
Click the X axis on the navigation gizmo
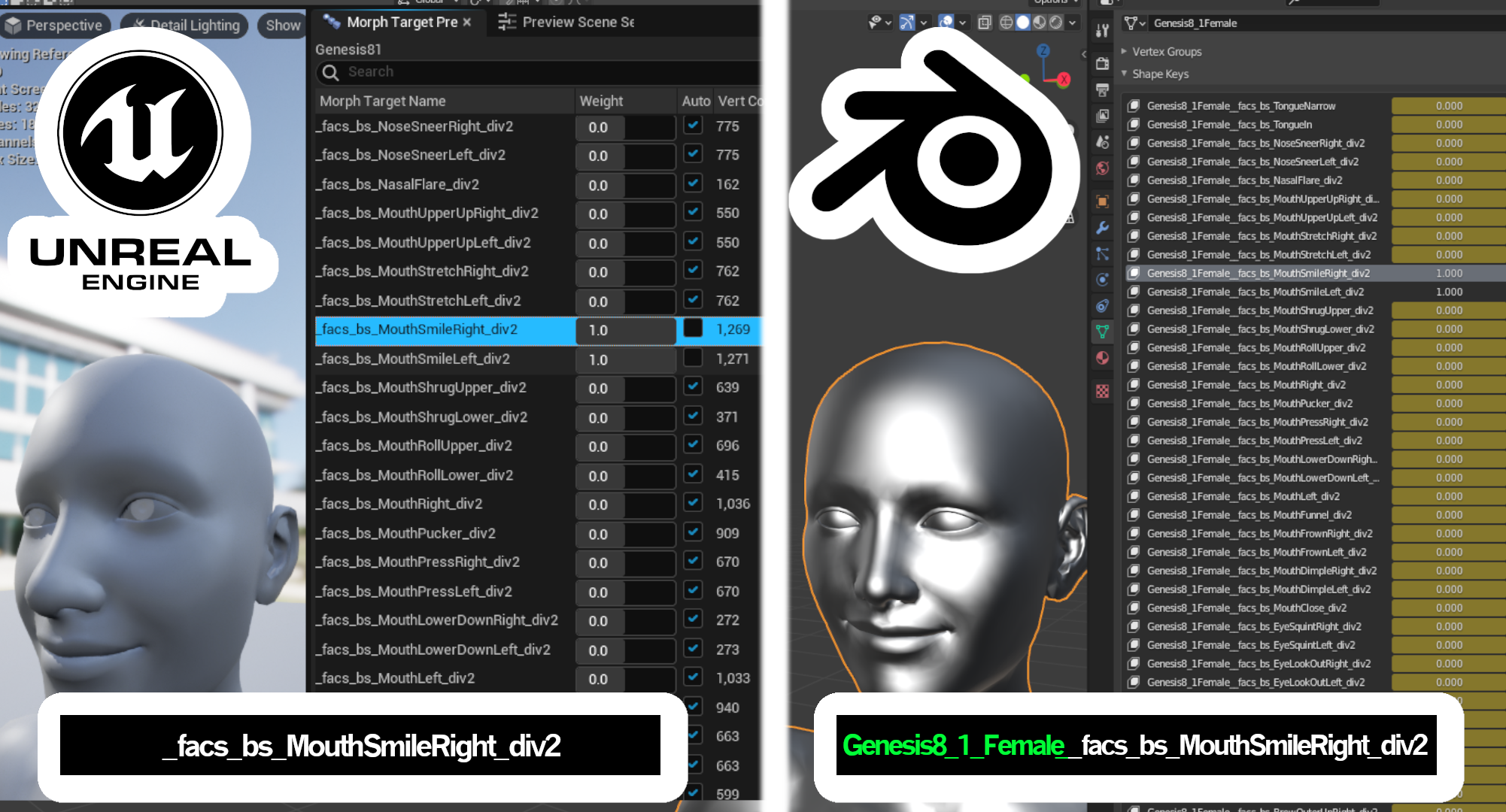tap(1064, 79)
